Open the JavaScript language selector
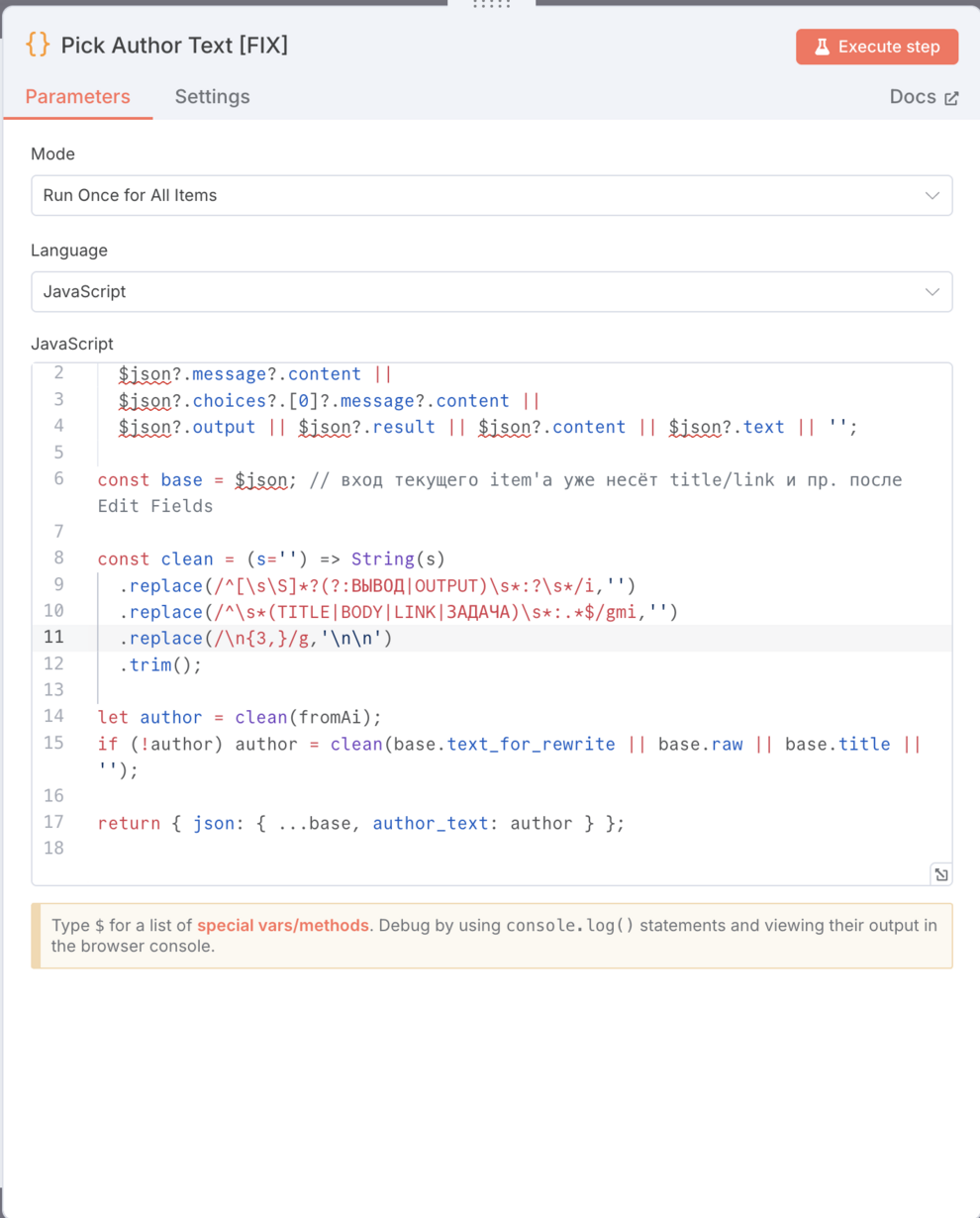This screenshot has width=980, height=1218. (475, 292)
